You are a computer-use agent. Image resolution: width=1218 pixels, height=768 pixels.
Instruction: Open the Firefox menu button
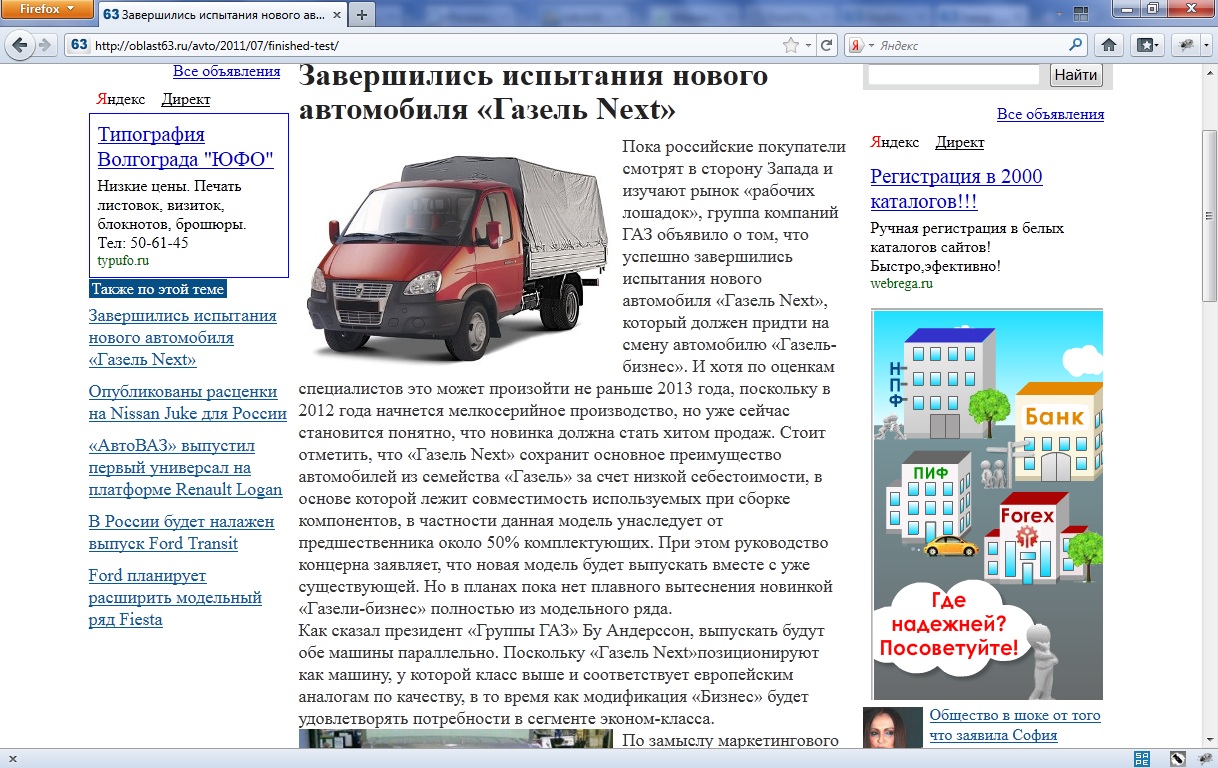47,9
